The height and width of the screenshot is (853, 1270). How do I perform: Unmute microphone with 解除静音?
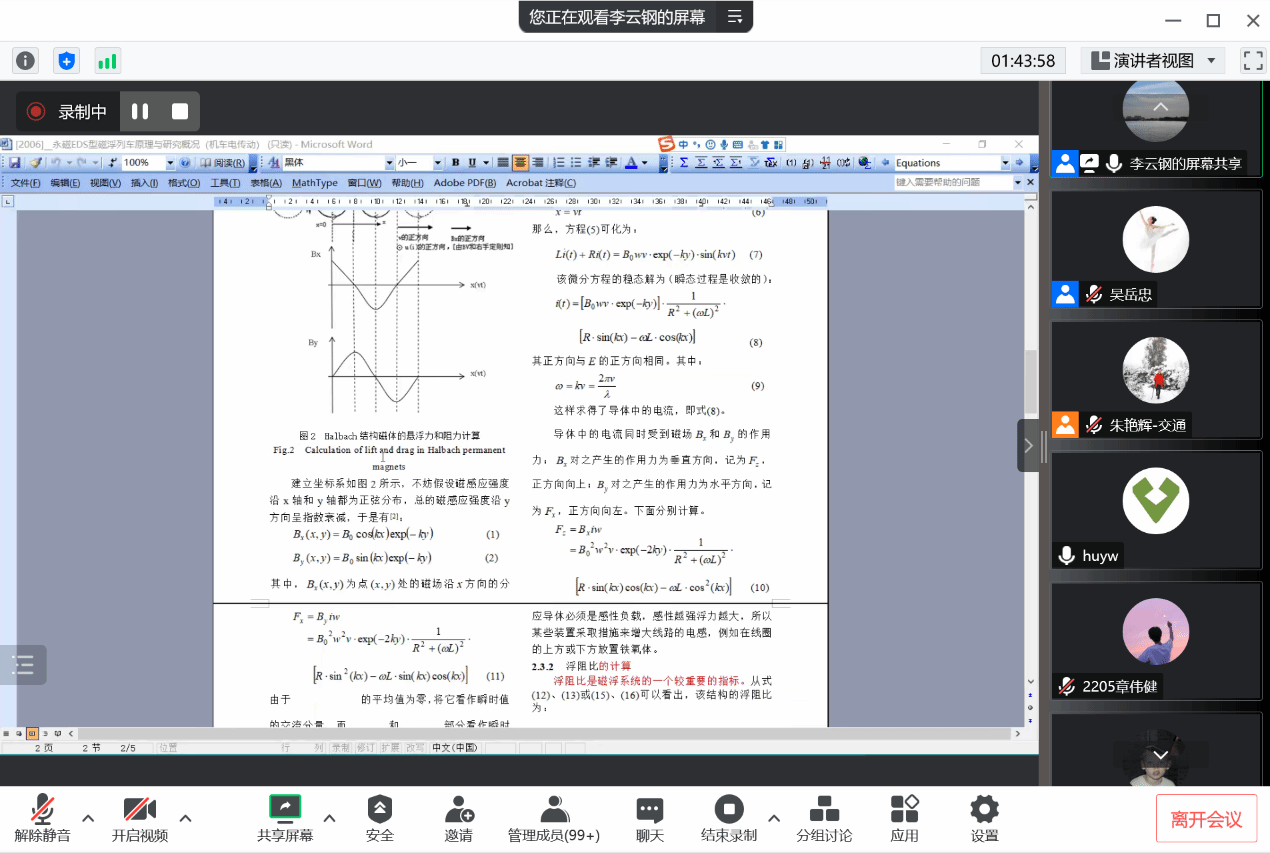coord(42,818)
